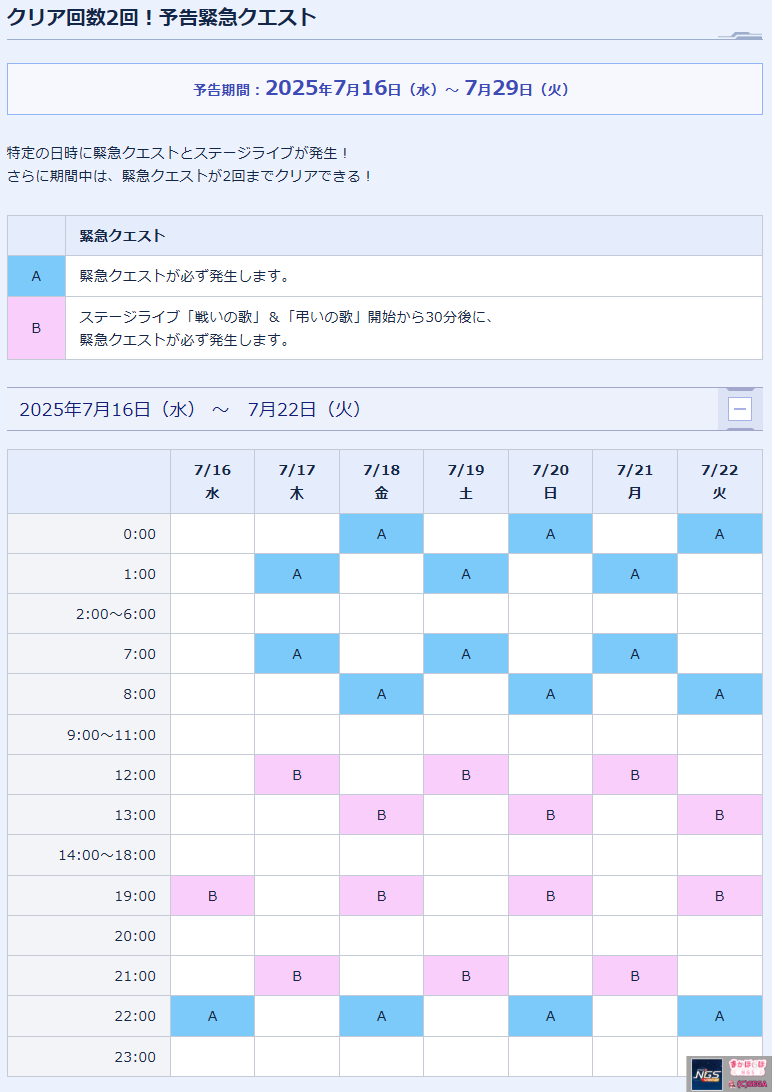Click the B cell at 21:00 on 7/19

(466, 976)
